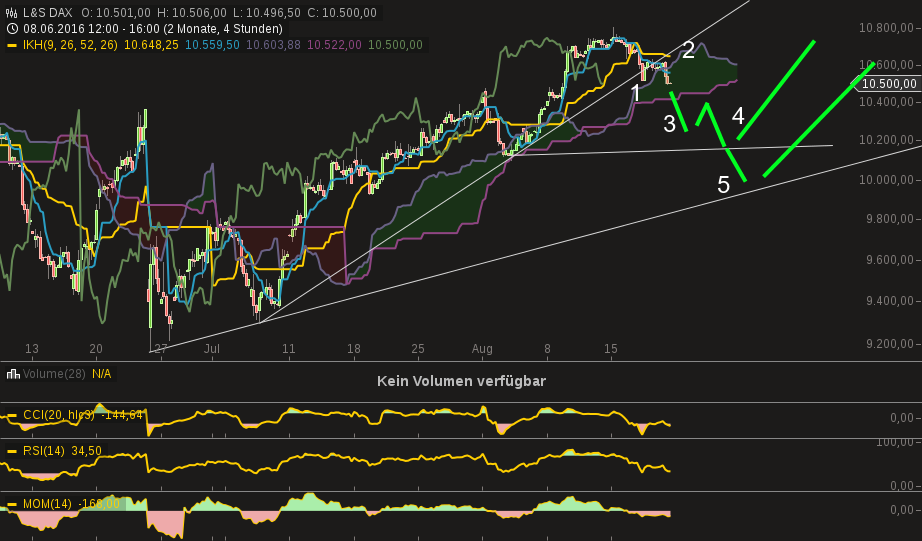Click the Jul label on time axis
This screenshot has height=541, width=922.
point(212,349)
